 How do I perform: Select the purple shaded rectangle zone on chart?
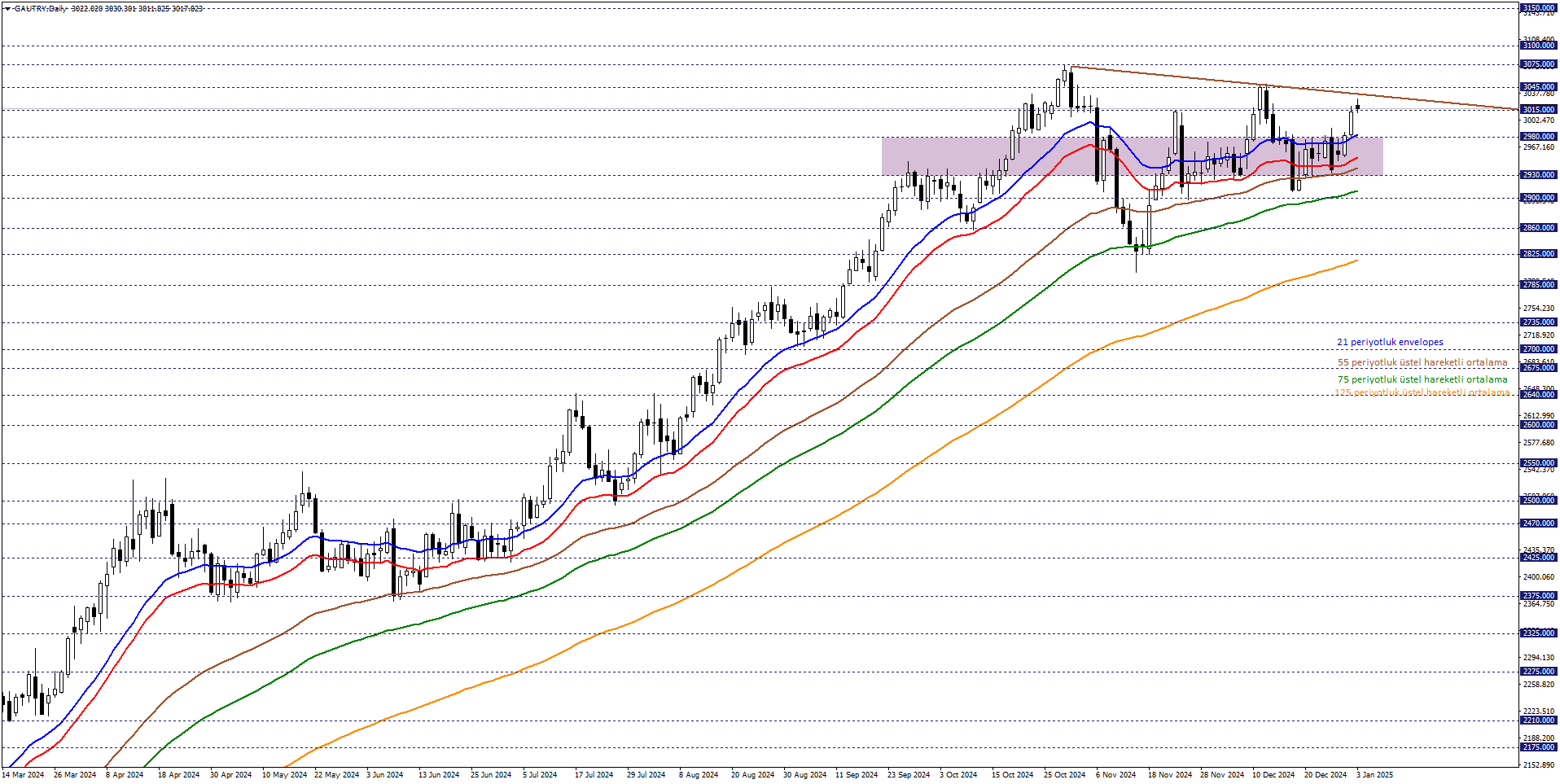point(1132,156)
